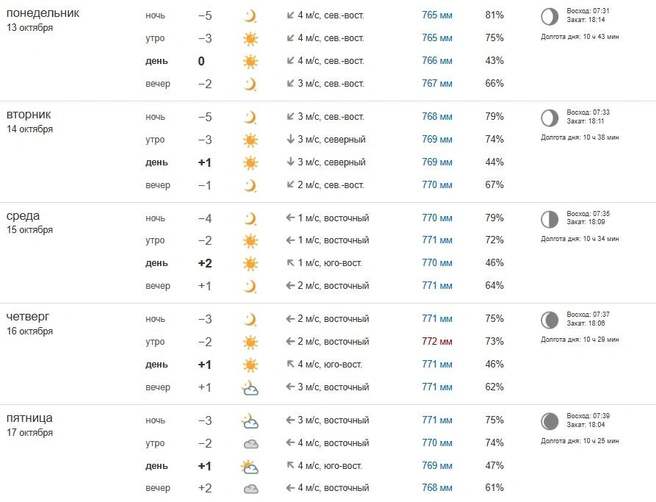
Task: Open the "пятница" day heading
Action: (x=30, y=417)
